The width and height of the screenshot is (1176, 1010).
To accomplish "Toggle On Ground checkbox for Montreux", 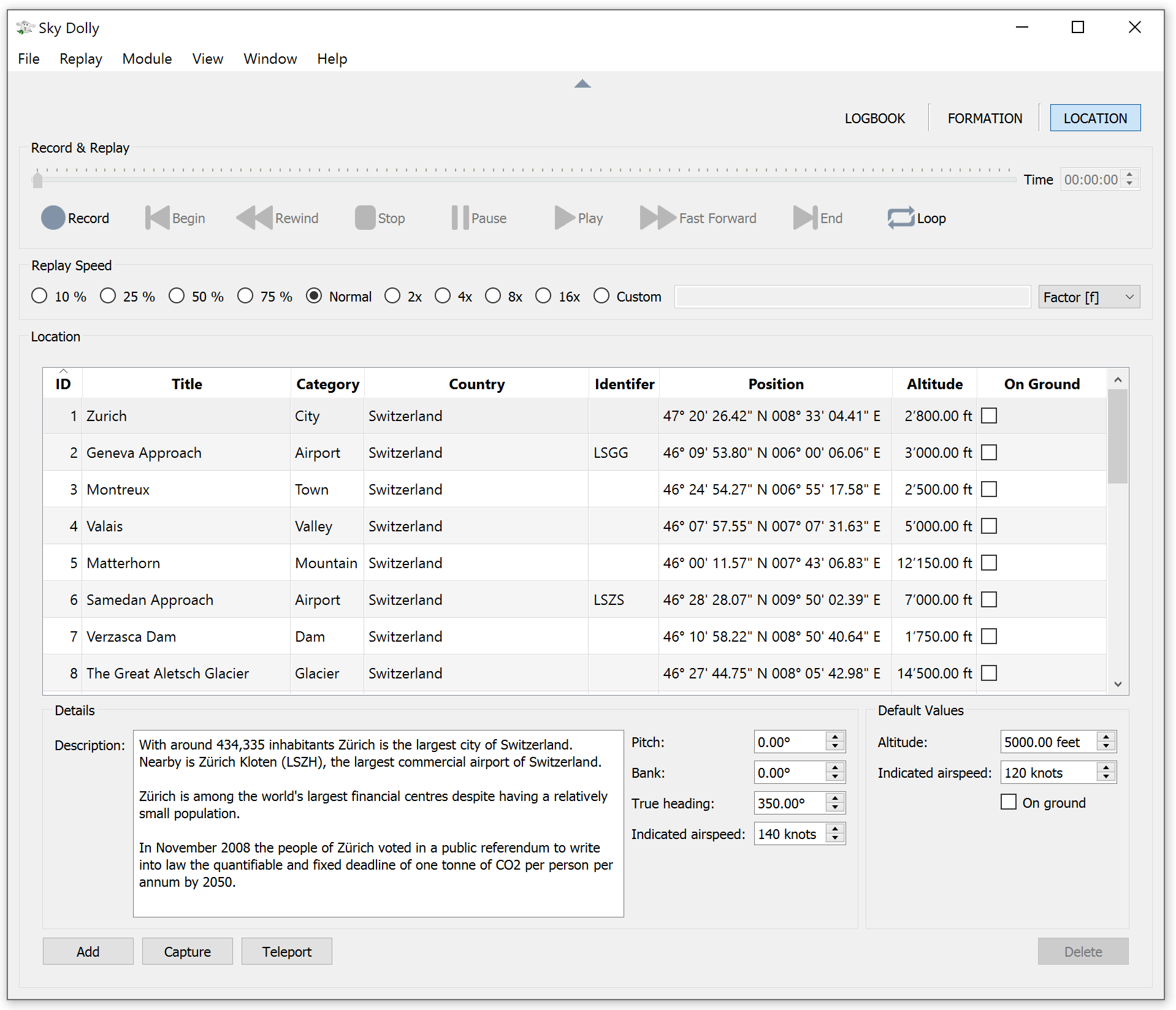I will (x=989, y=489).
